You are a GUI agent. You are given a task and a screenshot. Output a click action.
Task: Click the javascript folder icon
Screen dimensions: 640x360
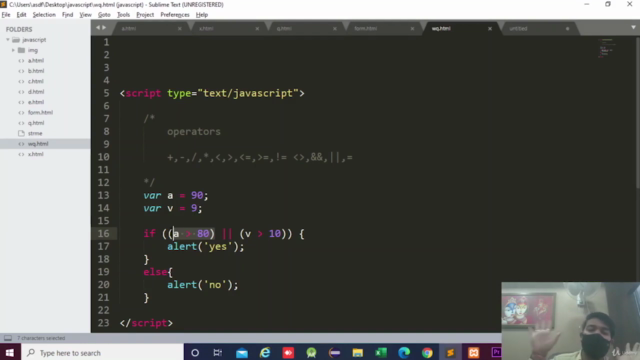click(x=16, y=40)
